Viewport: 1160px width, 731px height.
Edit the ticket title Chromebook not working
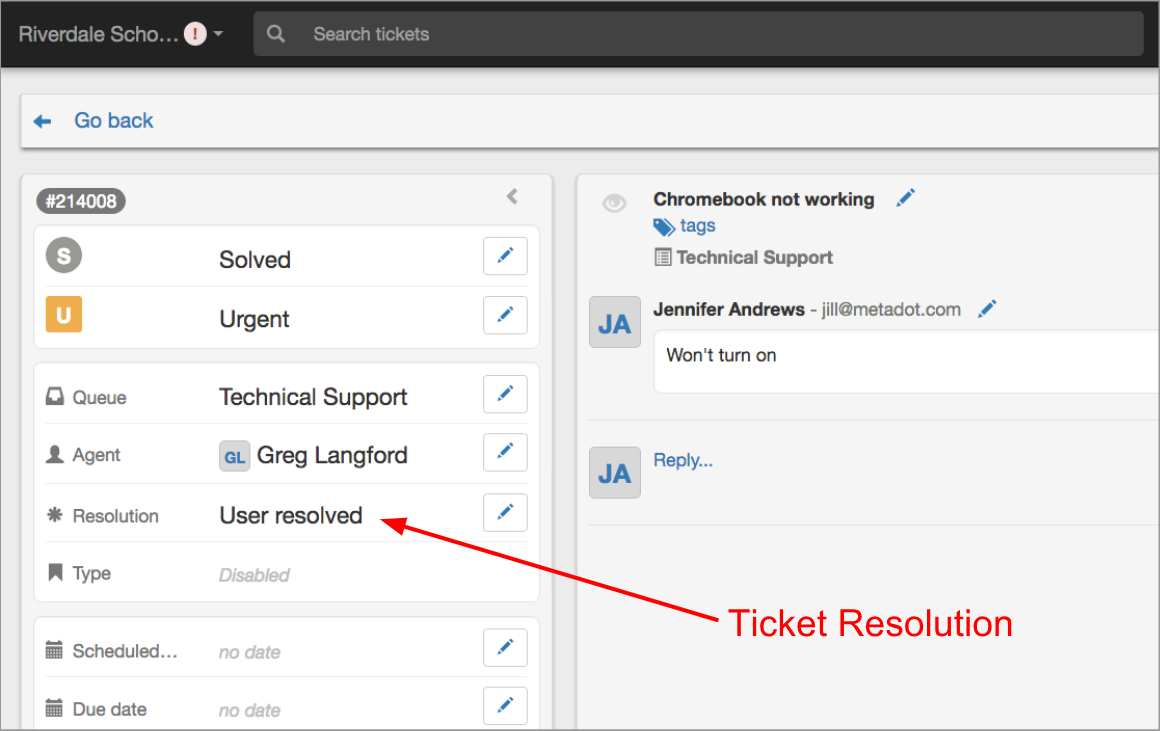click(906, 198)
